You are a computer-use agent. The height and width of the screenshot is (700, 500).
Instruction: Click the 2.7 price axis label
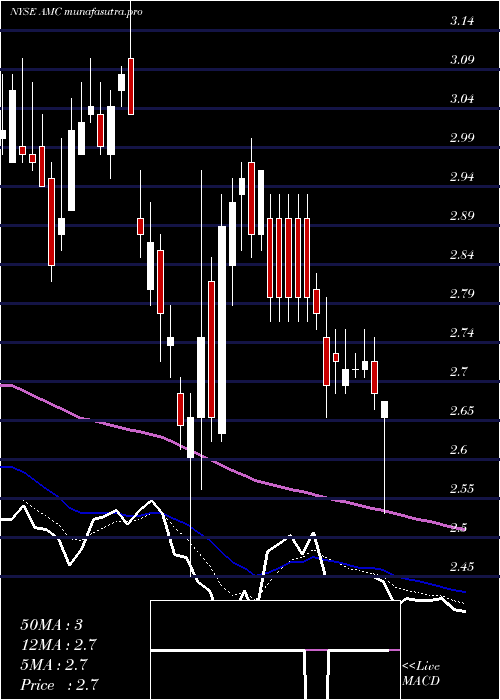[x=459, y=371]
